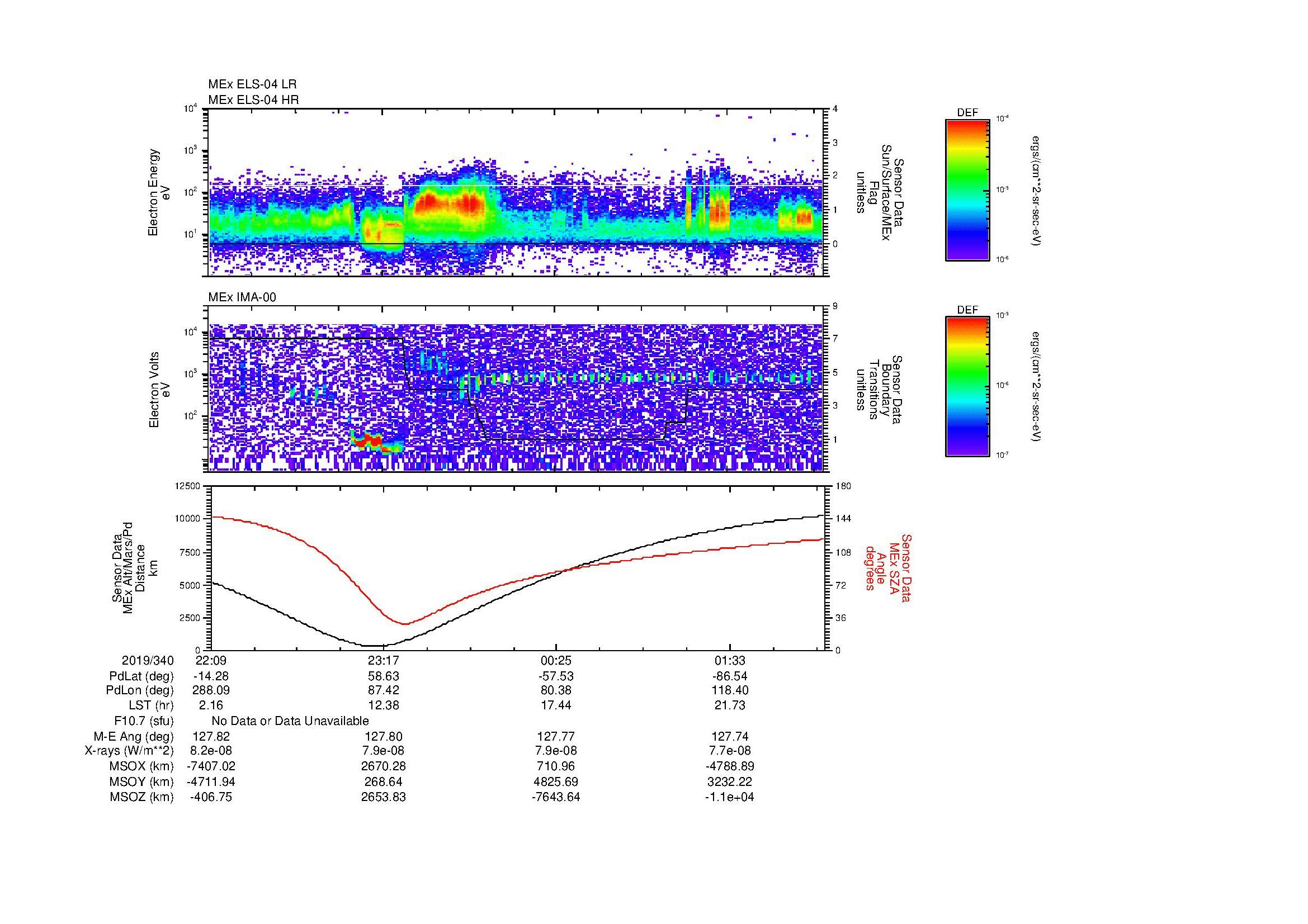The height and width of the screenshot is (924, 1308).
Task: Click the '00:25' time tick label
Action: [x=556, y=660]
